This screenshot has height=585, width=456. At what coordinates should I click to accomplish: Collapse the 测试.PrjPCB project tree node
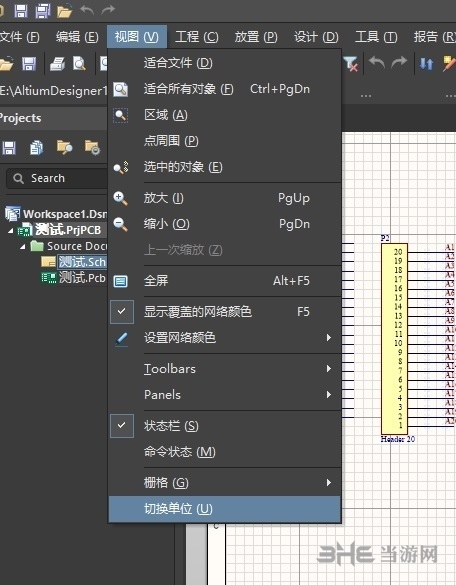10,231
